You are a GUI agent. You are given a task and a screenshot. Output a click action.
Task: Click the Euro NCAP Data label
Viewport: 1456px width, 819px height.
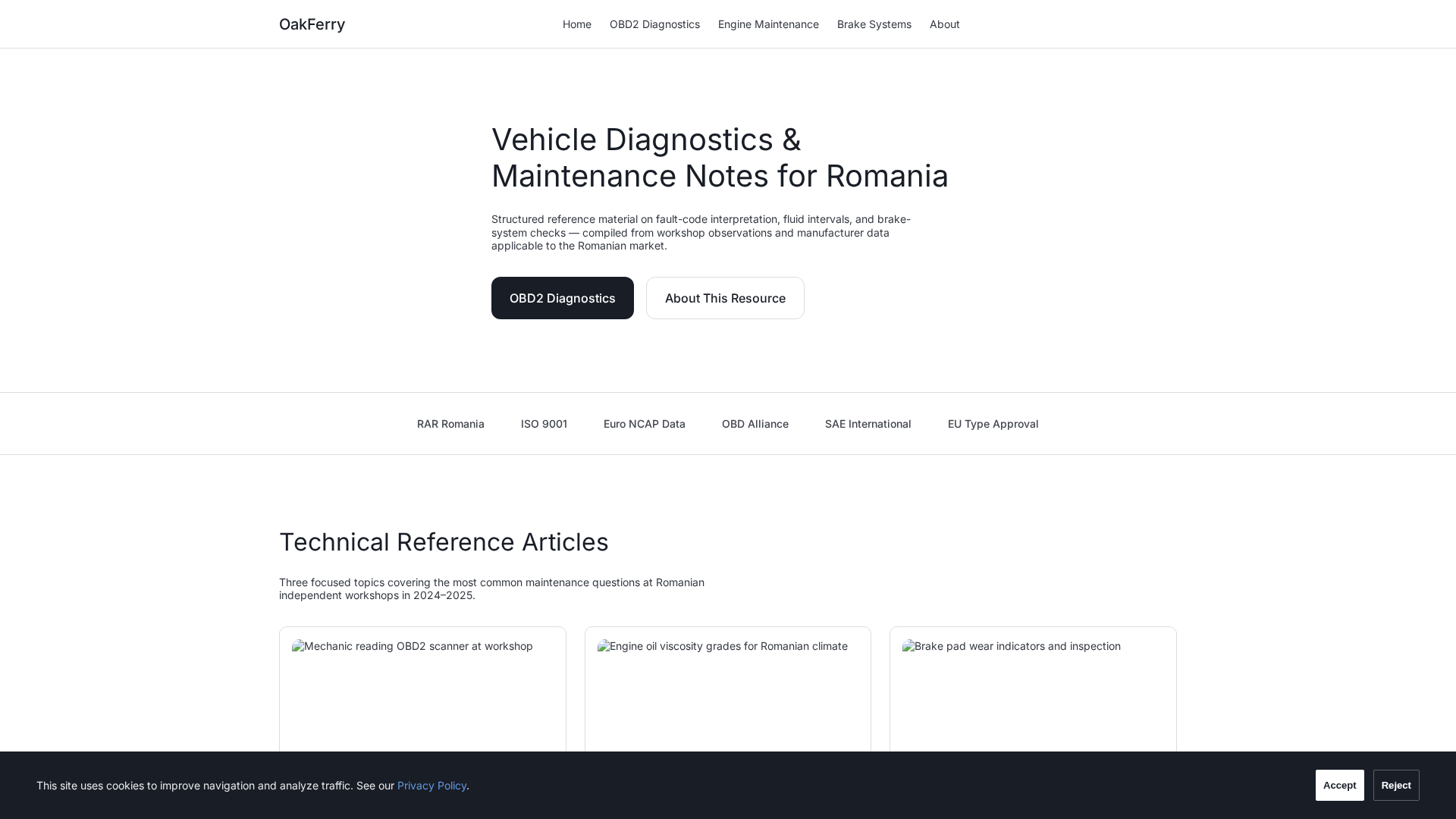coord(645,424)
